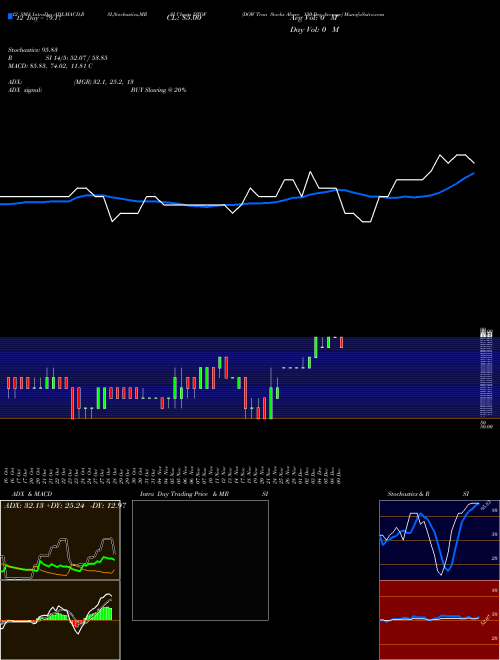
Task: Click the ADX line chart panel
Action: coord(60,540)
